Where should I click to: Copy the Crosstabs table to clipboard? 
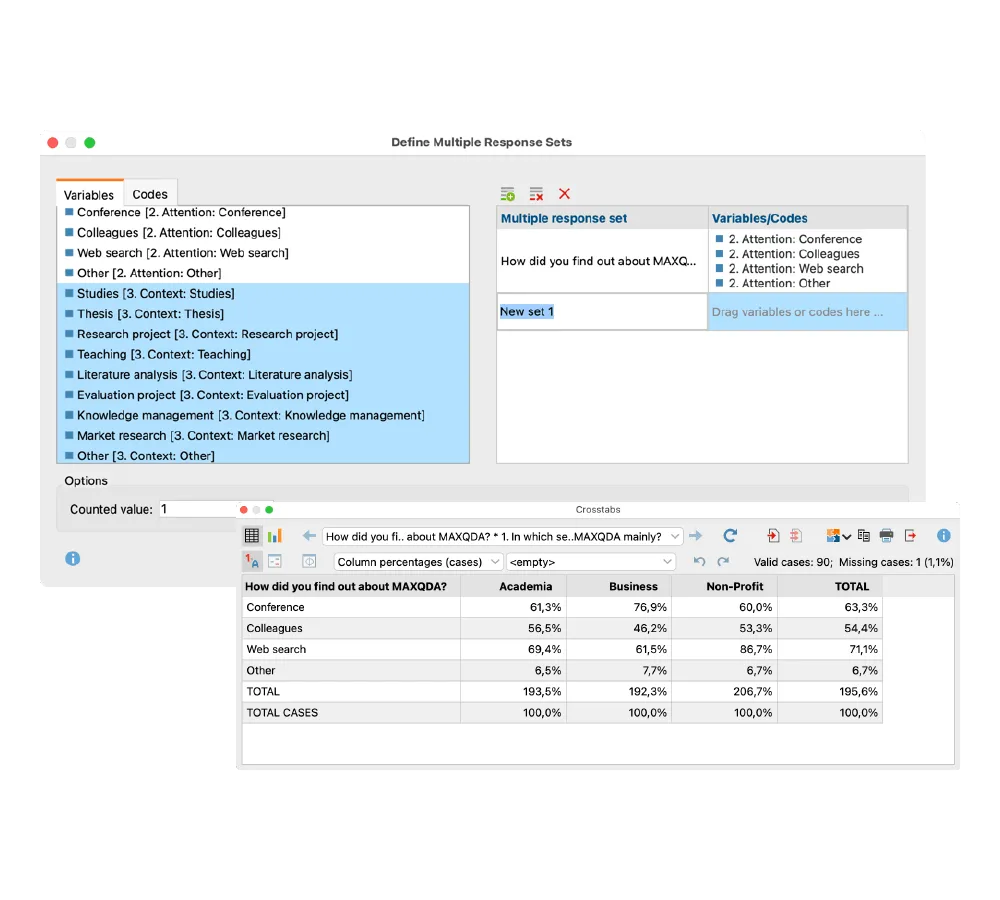coord(864,536)
